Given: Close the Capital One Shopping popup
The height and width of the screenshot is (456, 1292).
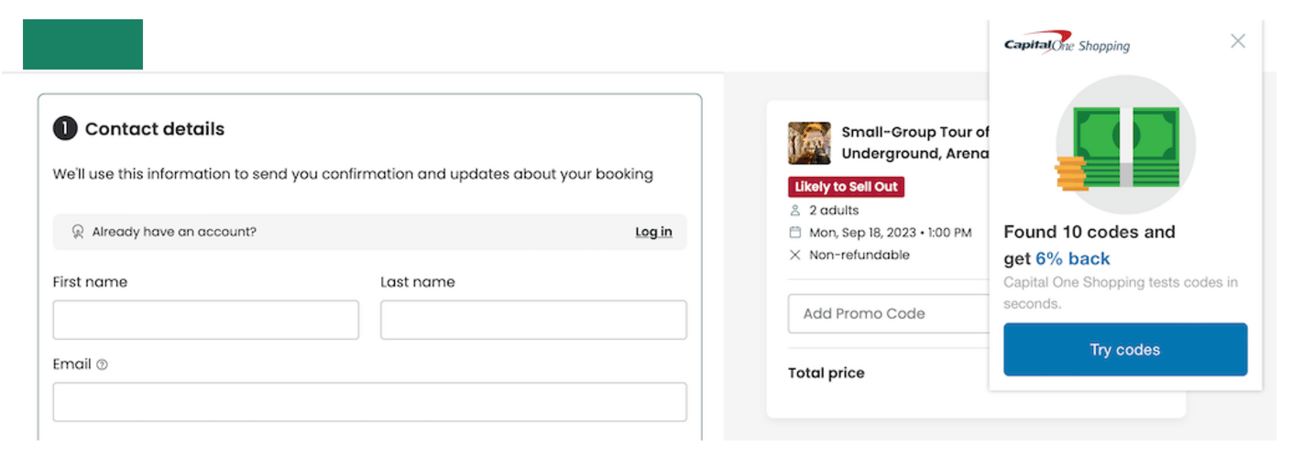Looking at the screenshot, I should 1238,41.
